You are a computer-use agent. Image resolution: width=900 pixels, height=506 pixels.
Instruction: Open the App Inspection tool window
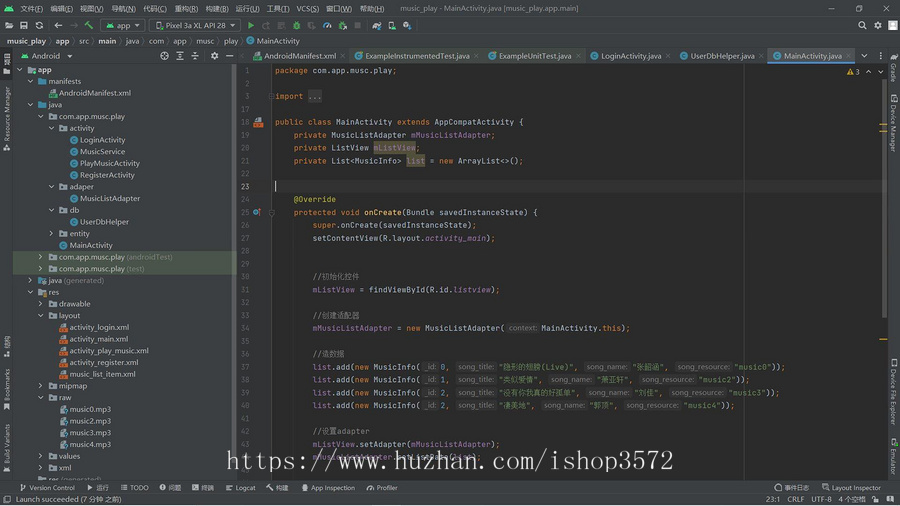coord(328,488)
